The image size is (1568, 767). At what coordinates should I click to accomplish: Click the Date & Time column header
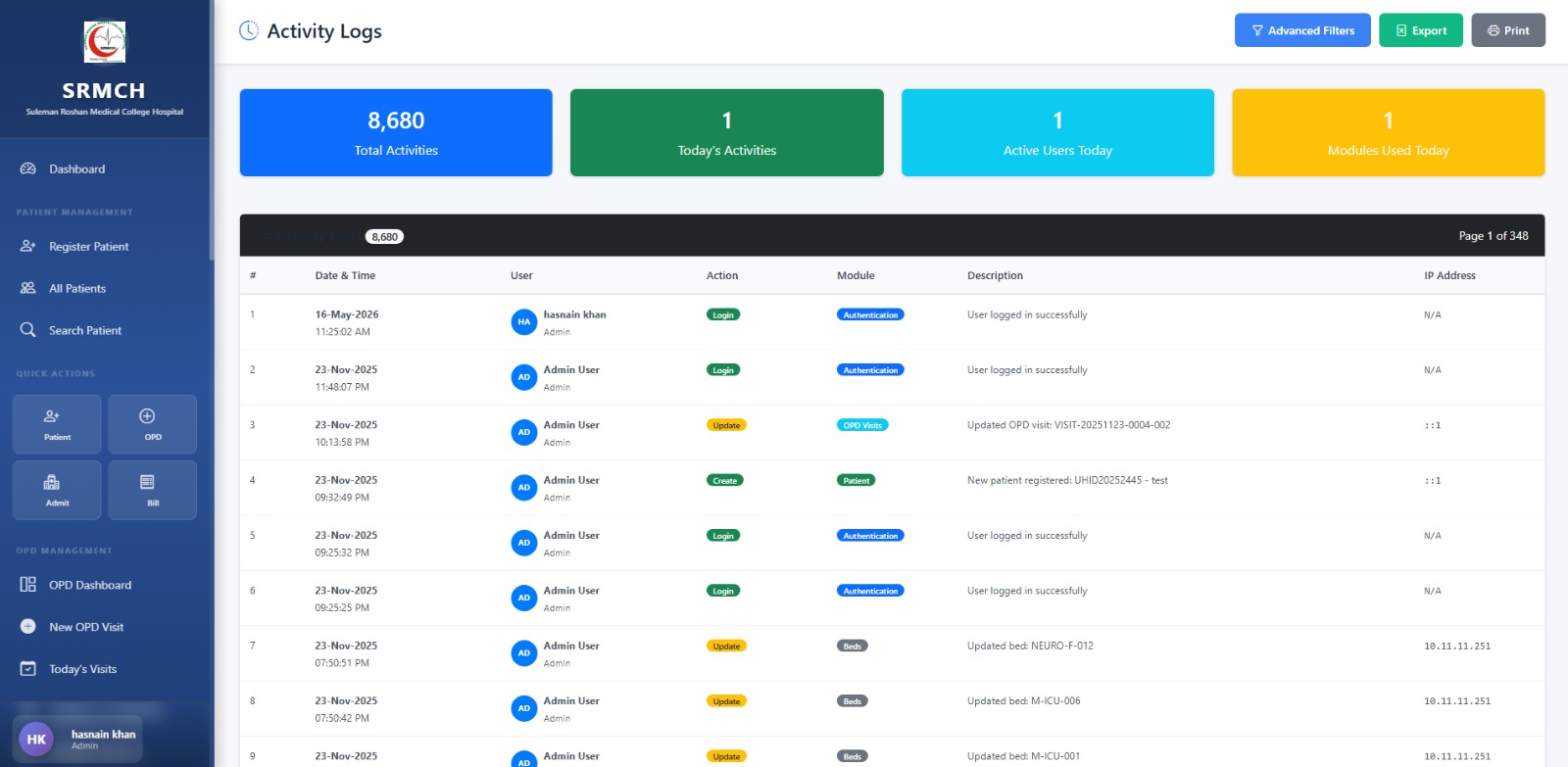click(x=345, y=275)
